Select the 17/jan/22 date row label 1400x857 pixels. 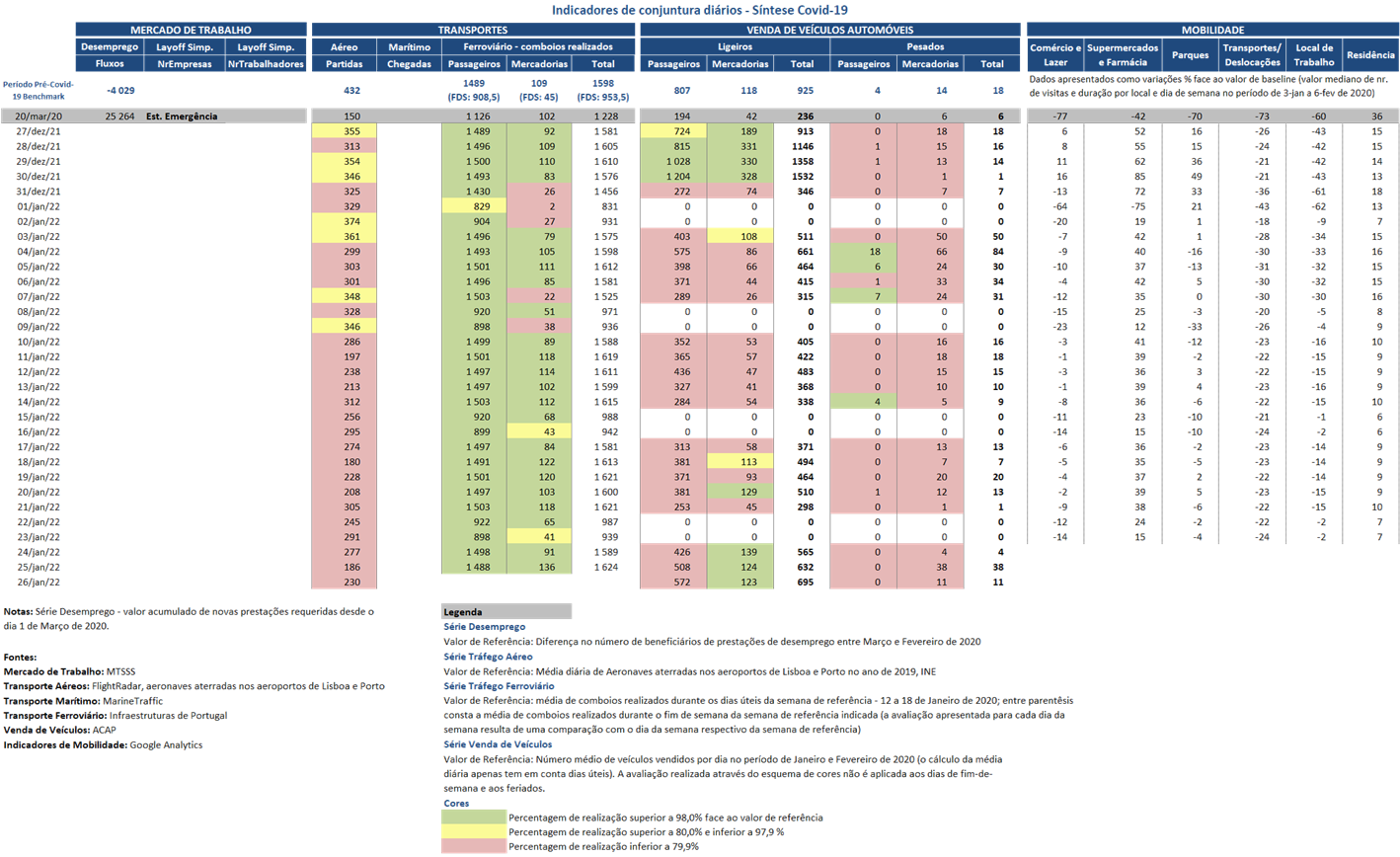39,447
